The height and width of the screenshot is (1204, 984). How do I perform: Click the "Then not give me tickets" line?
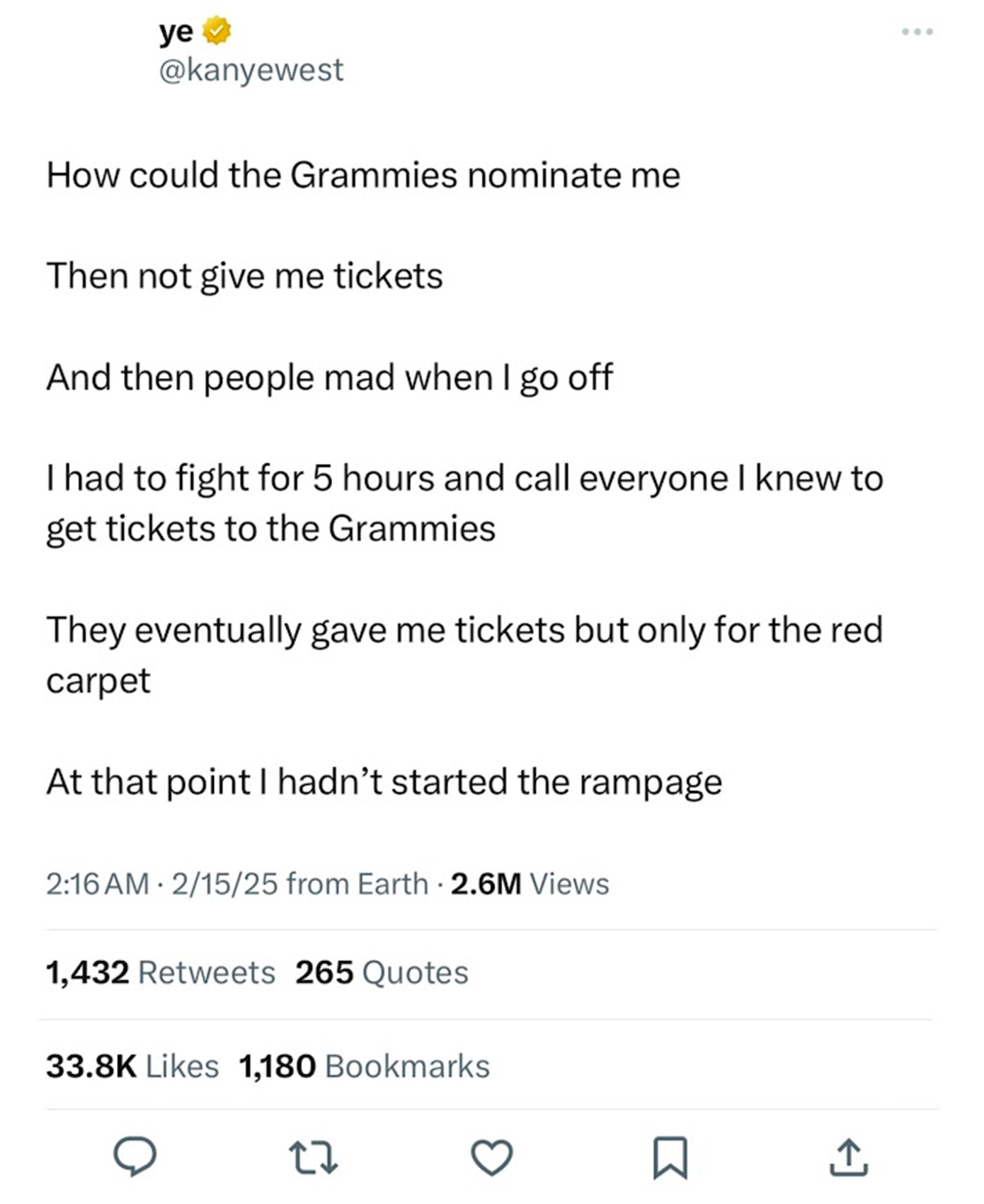244,276
